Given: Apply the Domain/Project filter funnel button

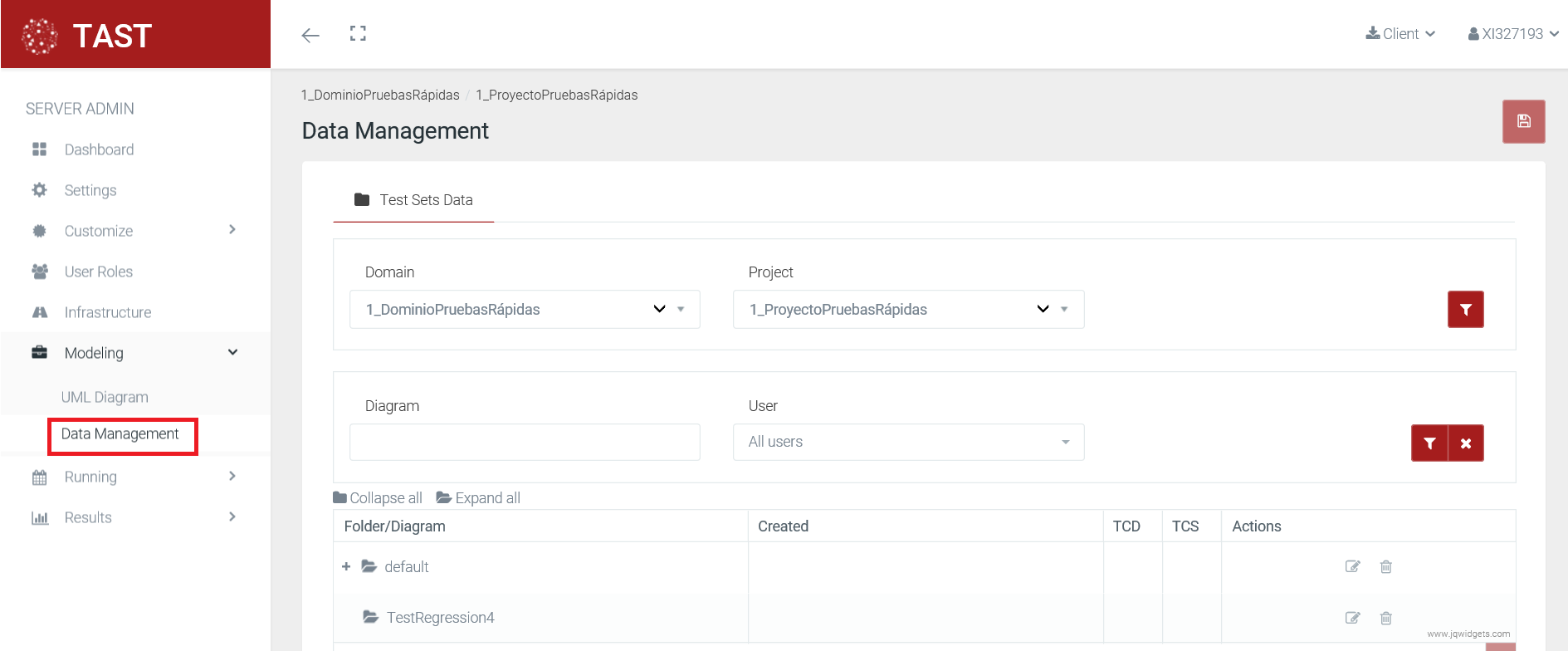Looking at the screenshot, I should 1465,310.
